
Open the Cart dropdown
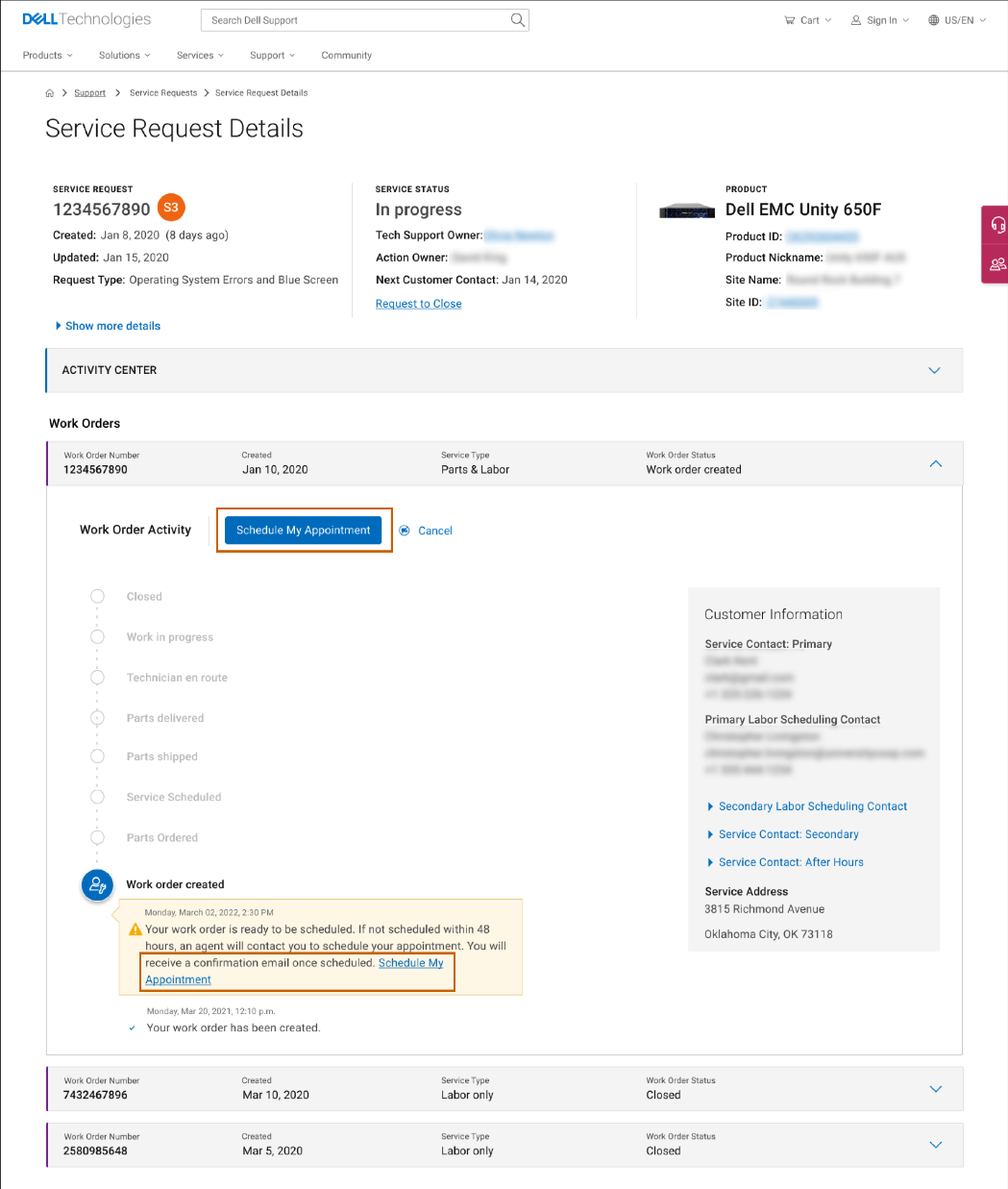pyautogui.click(x=808, y=20)
